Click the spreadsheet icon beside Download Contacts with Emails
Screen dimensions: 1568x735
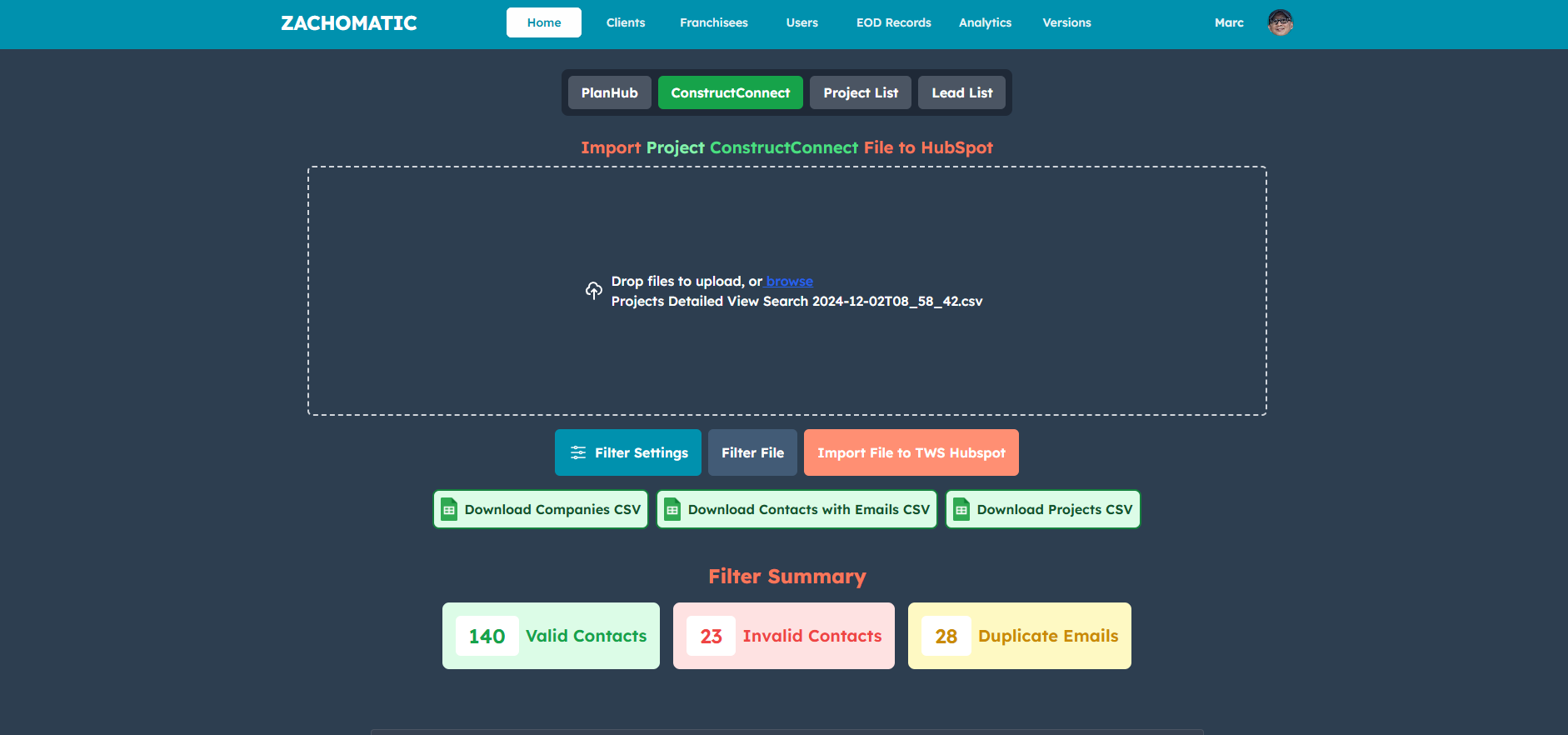672,509
